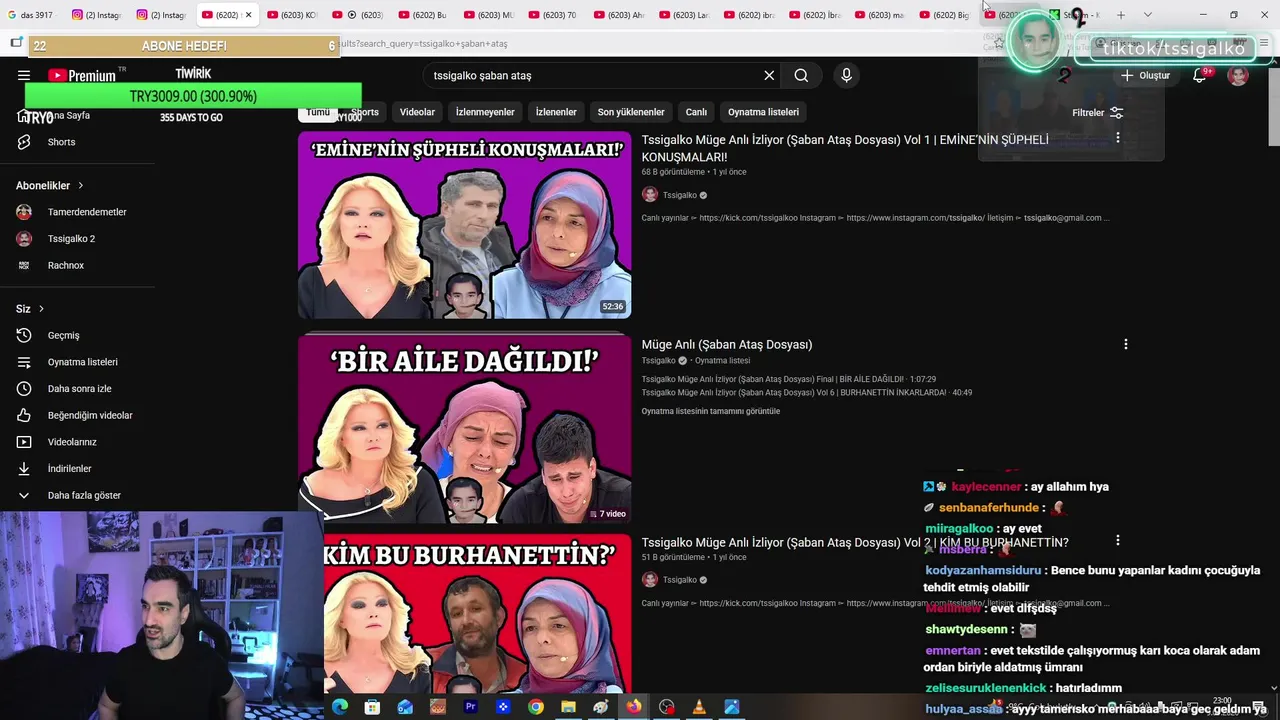
Task: Select the Son yüklenenler filter chip
Action: tap(631, 112)
